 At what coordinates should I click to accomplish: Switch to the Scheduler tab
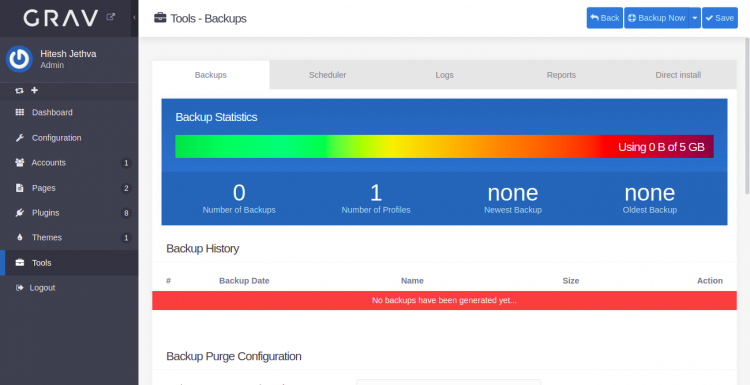(x=328, y=75)
